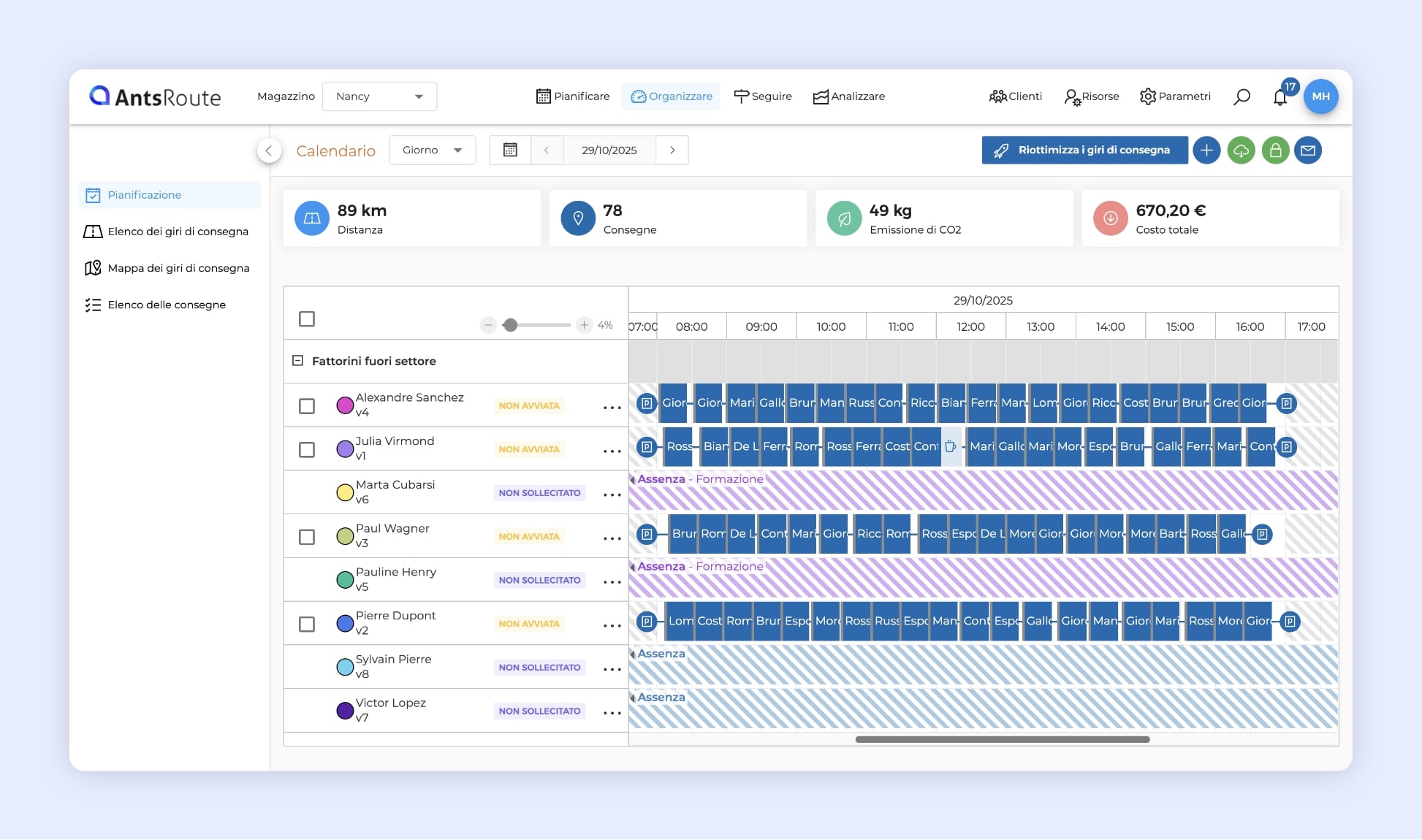1422x840 pixels.
Task: Open the three-dot menu for Marta Cubarsi
Action: point(612,495)
